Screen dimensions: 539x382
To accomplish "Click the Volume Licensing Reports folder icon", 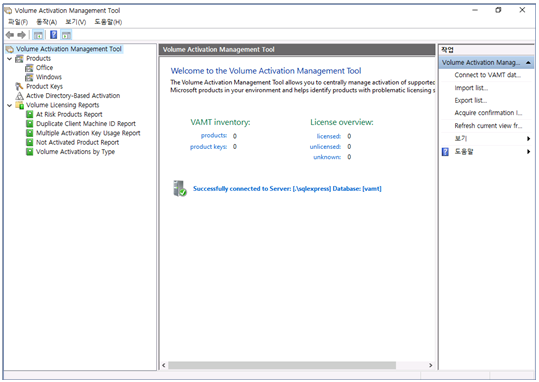I will point(20,105).
